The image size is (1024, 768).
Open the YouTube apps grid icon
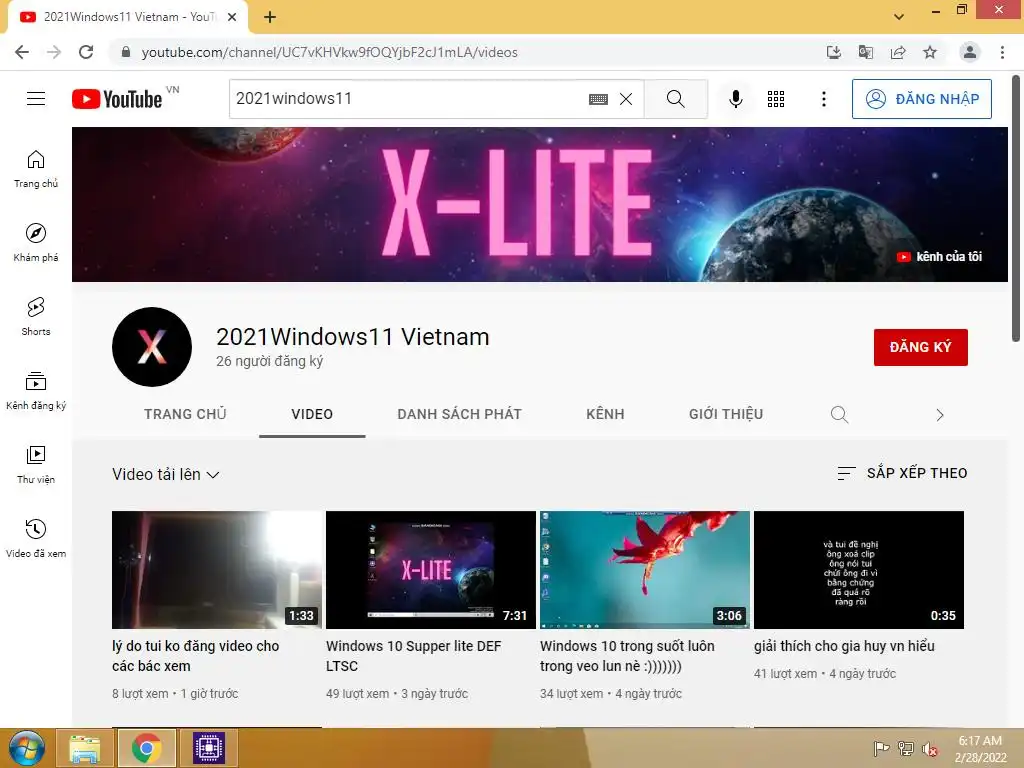(x=776, y=99)
